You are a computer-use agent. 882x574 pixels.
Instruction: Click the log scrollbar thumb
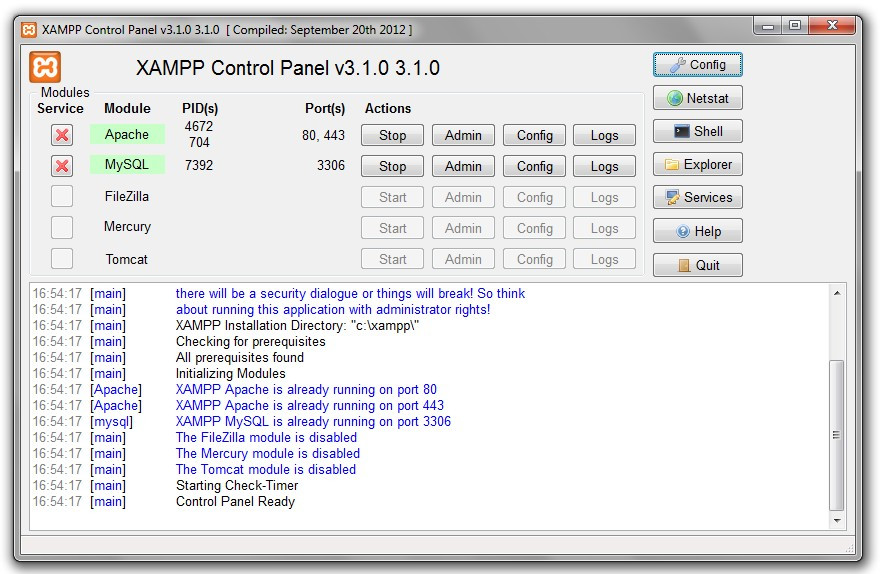point(837,434)
